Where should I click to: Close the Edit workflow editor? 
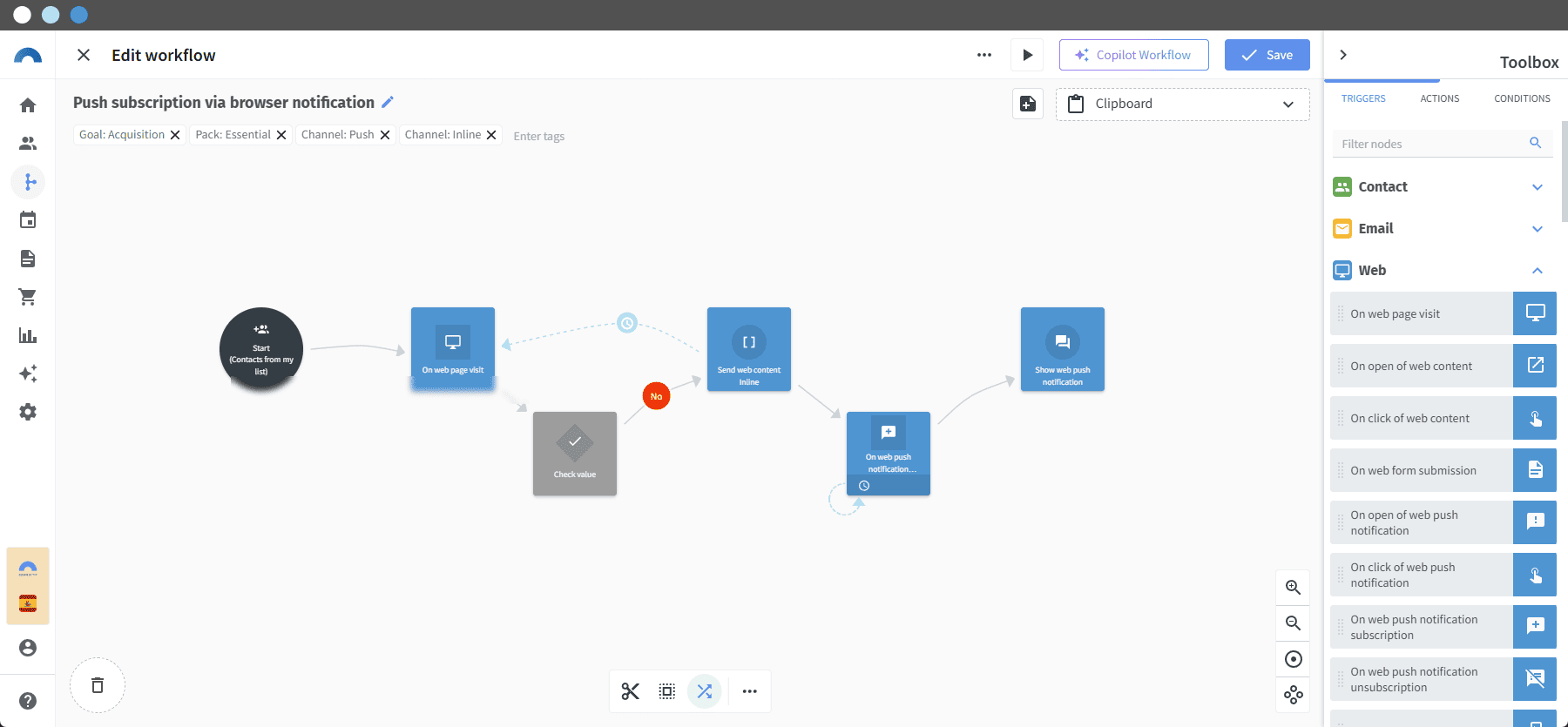tap(84, 55)
